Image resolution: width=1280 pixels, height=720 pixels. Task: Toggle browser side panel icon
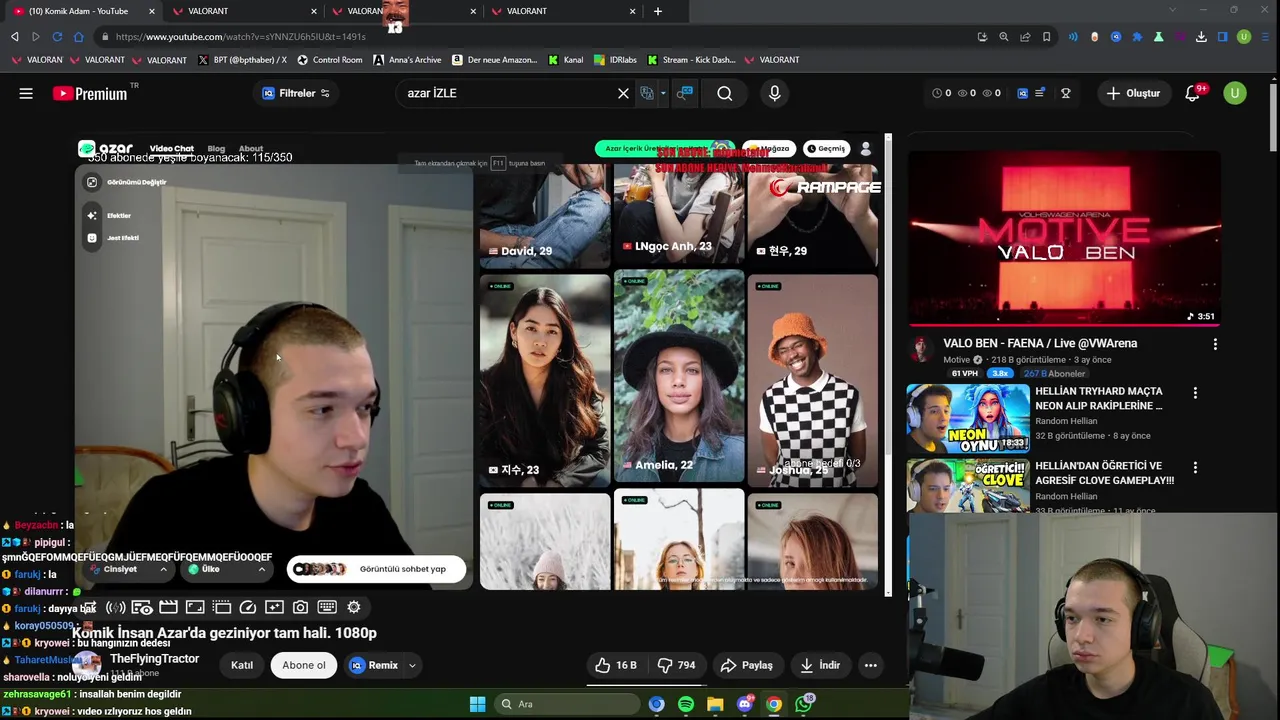(1222, 37)
